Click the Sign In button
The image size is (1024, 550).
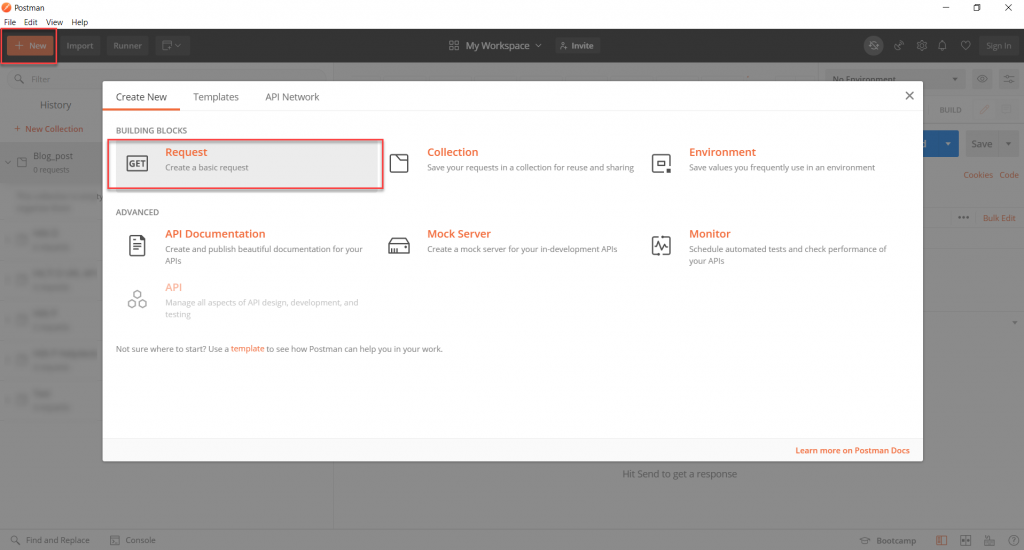(999, 46)
